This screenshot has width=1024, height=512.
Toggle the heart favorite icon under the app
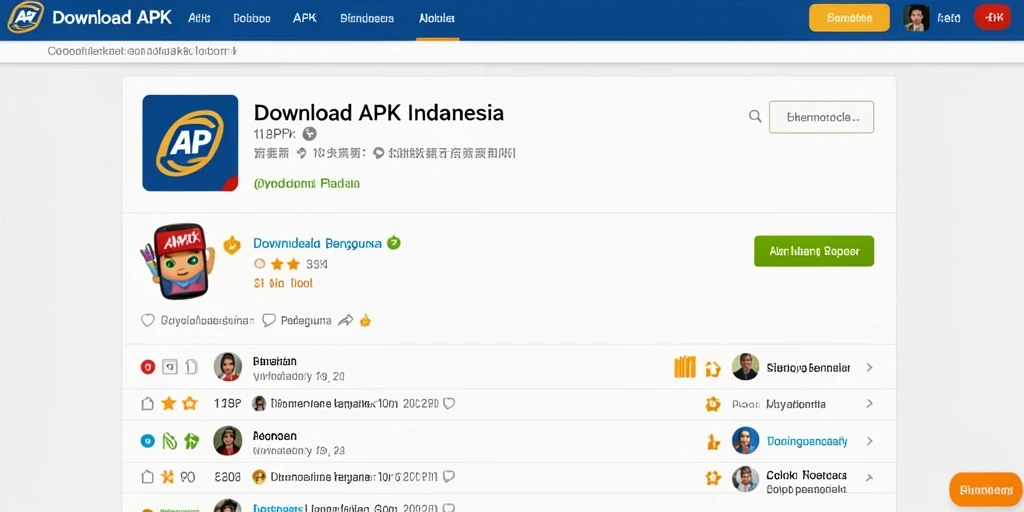(x=148, y=320)
